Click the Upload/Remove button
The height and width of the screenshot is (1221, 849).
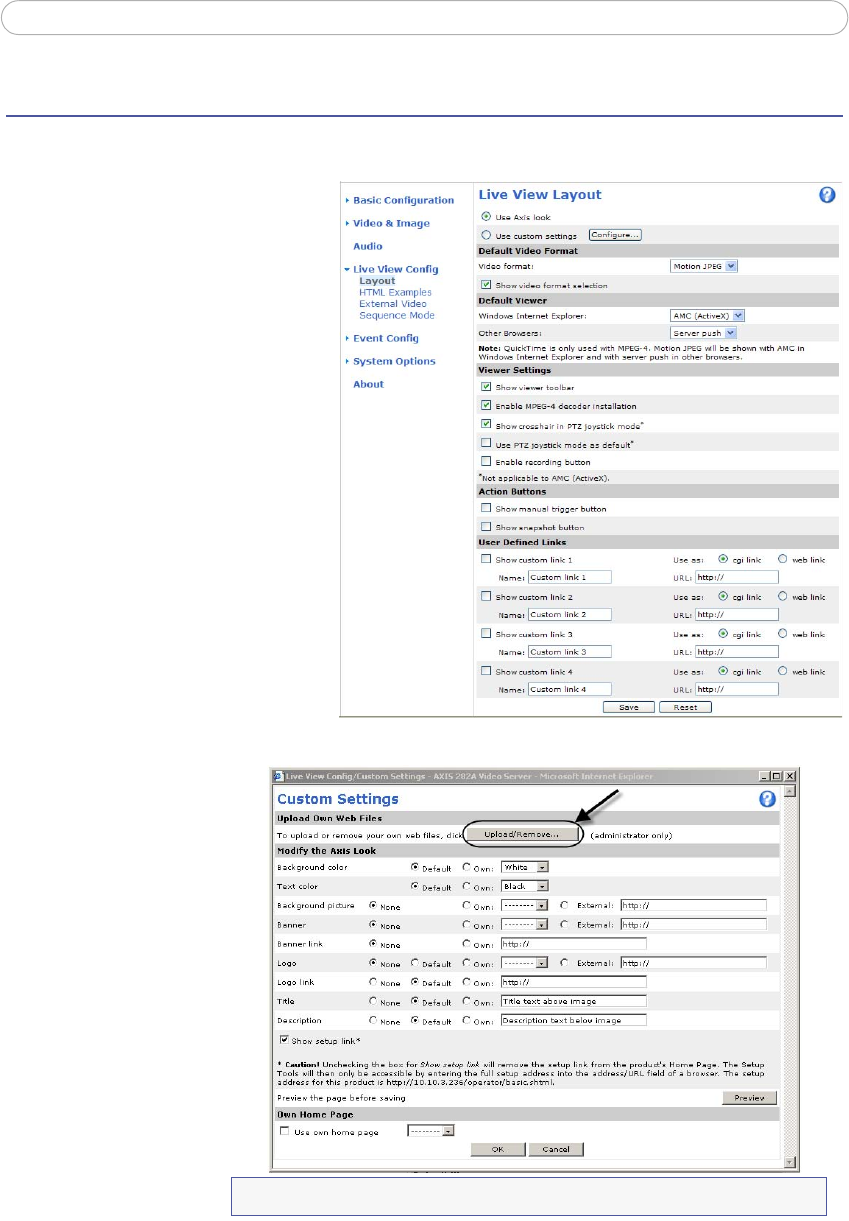tap(522, 833)
